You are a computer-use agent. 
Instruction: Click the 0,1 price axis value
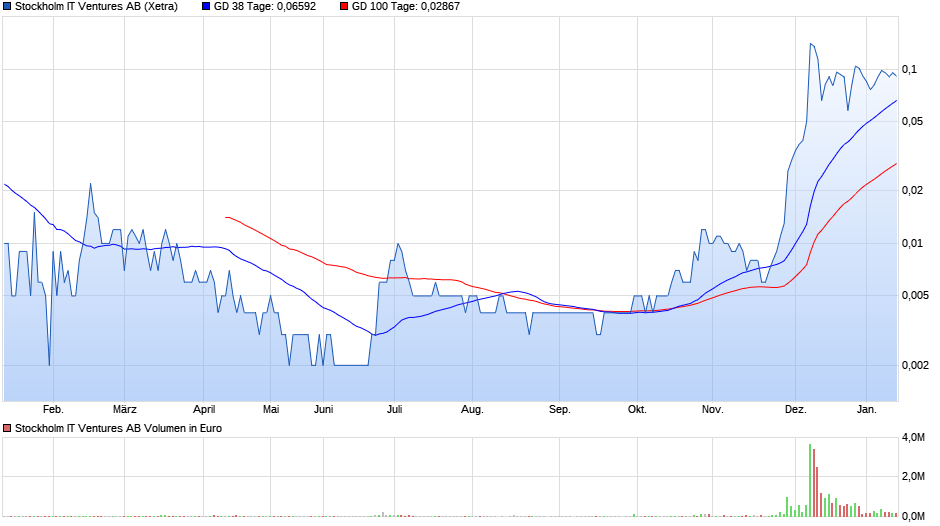pyautogui.click(x=909, y=70)
